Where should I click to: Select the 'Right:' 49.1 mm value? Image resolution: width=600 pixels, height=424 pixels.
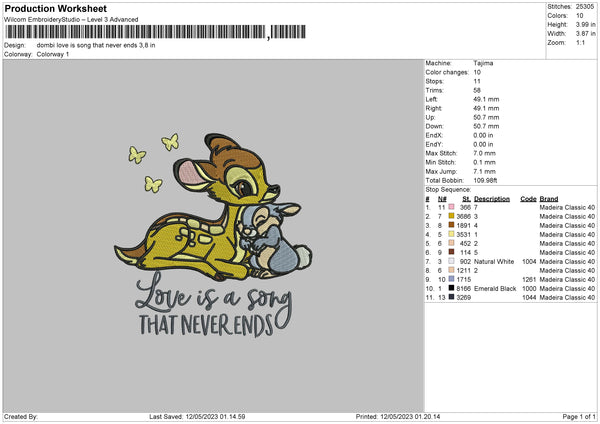point(486,108)
